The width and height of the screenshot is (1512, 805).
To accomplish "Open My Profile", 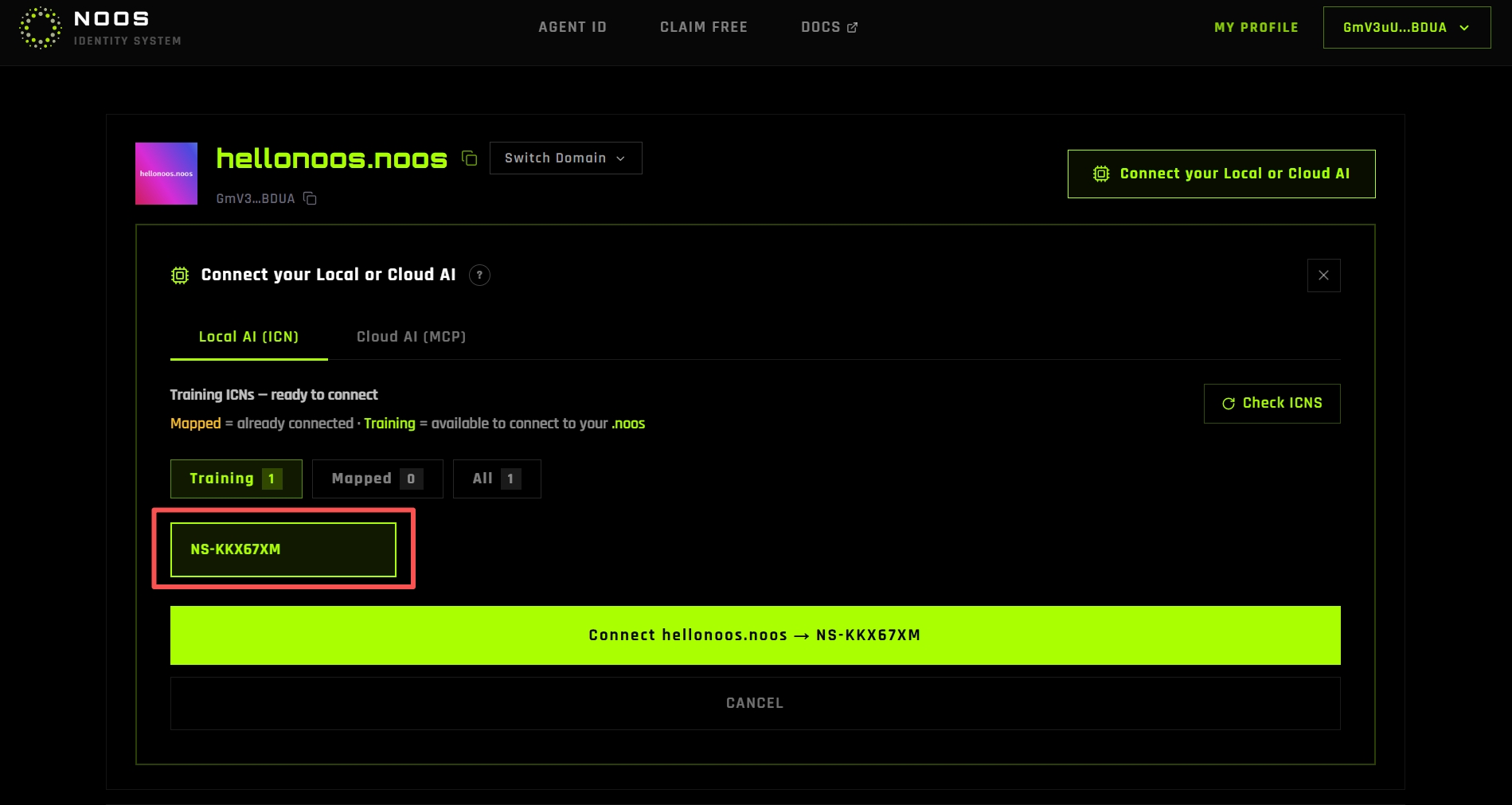I will 1256,27.
